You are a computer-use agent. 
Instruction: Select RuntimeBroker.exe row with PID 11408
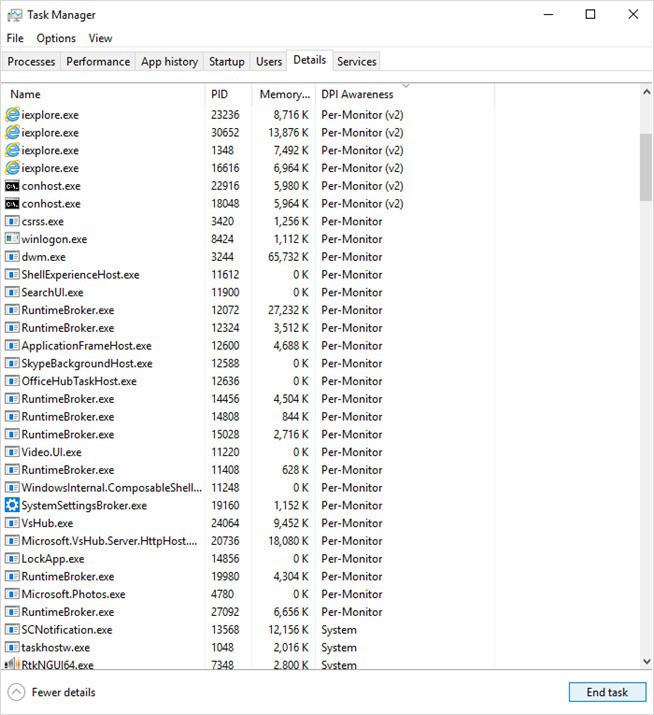coord(249,470)
